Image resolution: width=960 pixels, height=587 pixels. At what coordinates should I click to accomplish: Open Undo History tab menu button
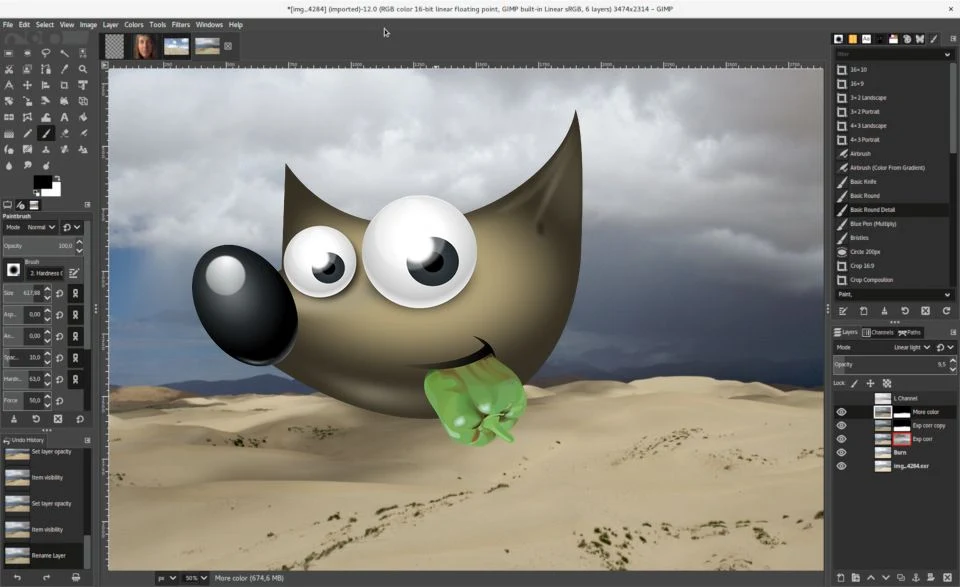[88, 440]
